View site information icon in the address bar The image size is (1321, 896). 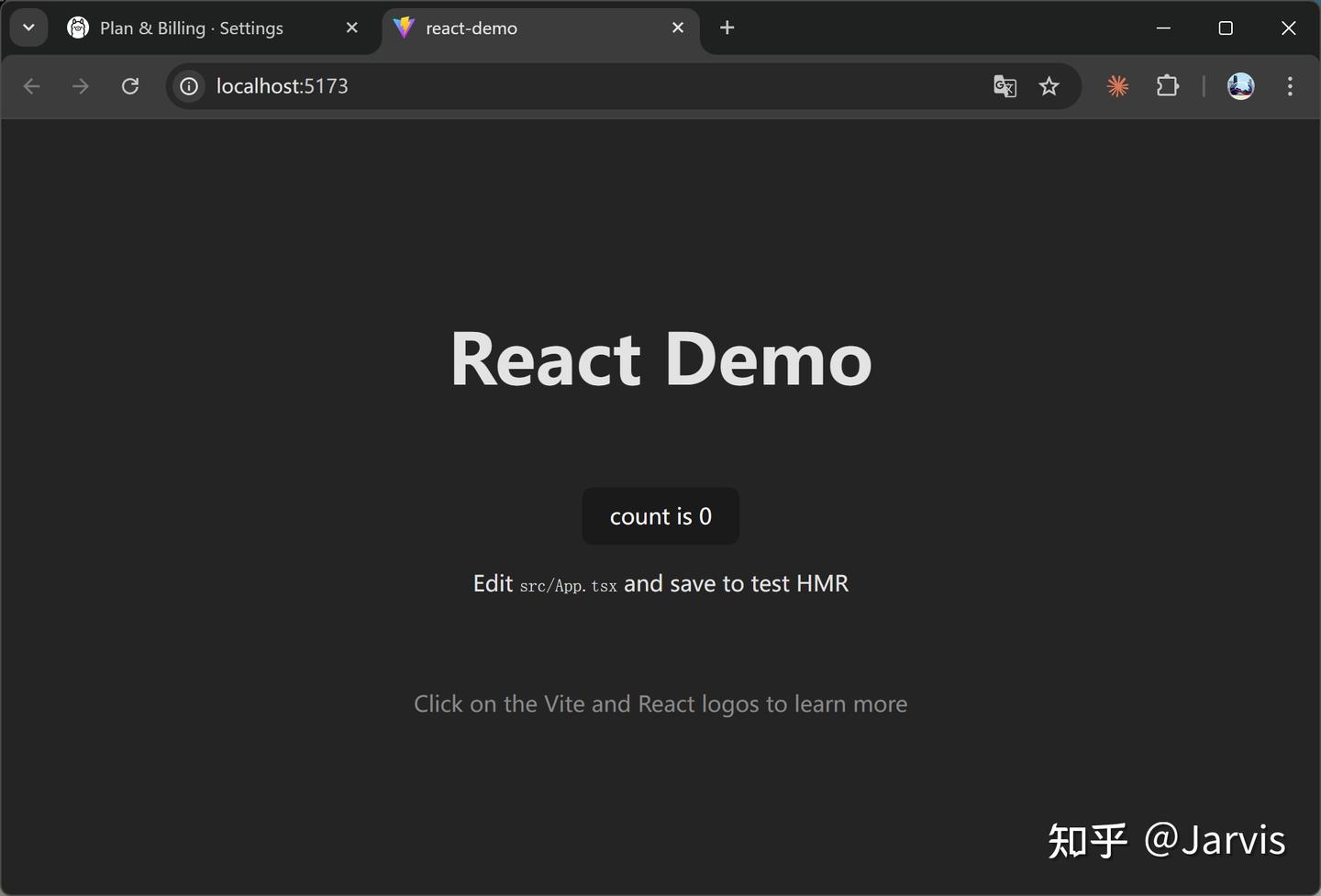click(x=188, y=86)
